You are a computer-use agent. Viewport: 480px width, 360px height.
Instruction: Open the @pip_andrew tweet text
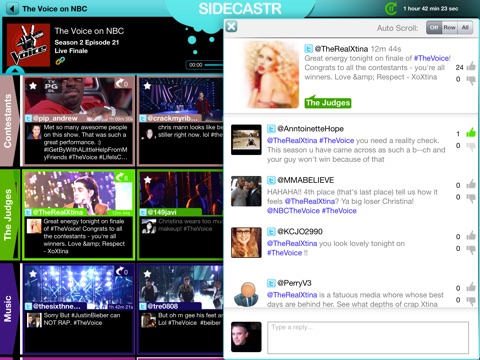(x=85, y=142)
